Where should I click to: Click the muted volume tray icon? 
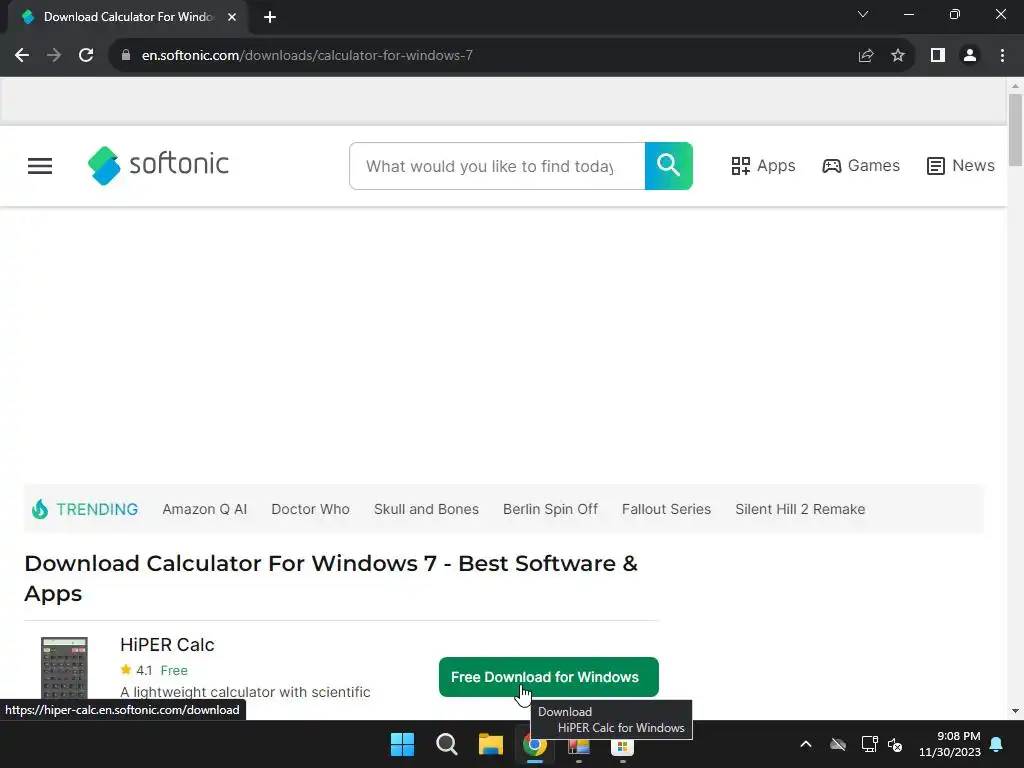(x=895, y=744)
